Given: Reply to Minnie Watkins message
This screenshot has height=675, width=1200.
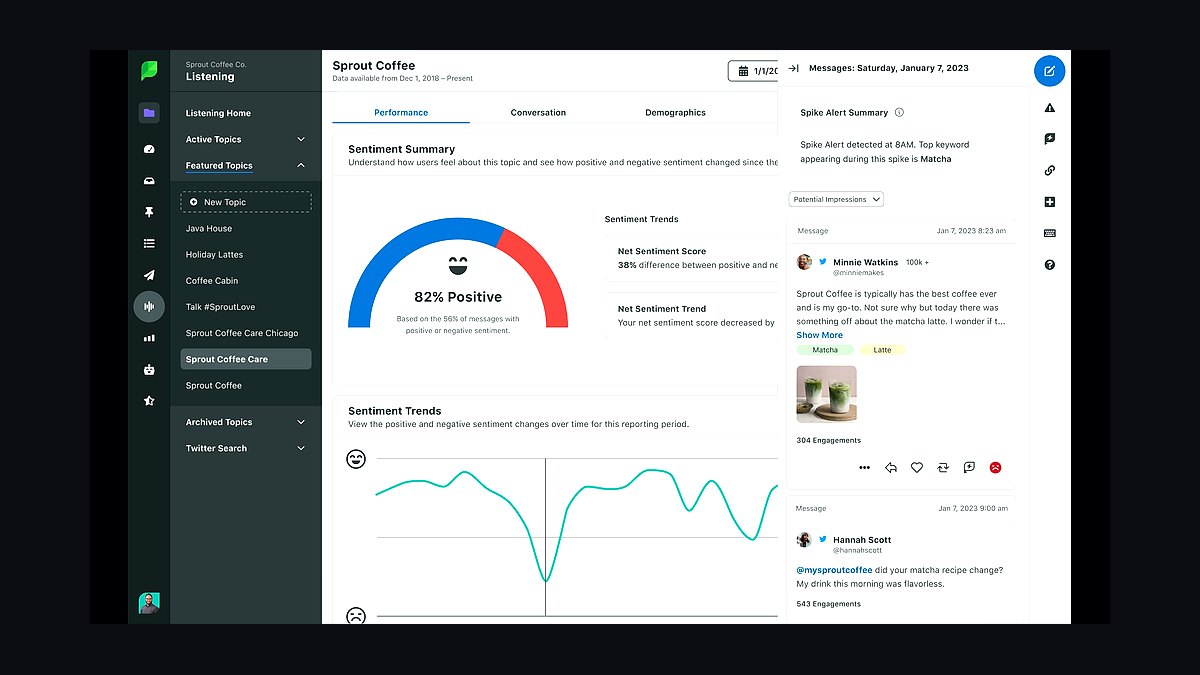Looking at the screenshot, I should 890,467.
